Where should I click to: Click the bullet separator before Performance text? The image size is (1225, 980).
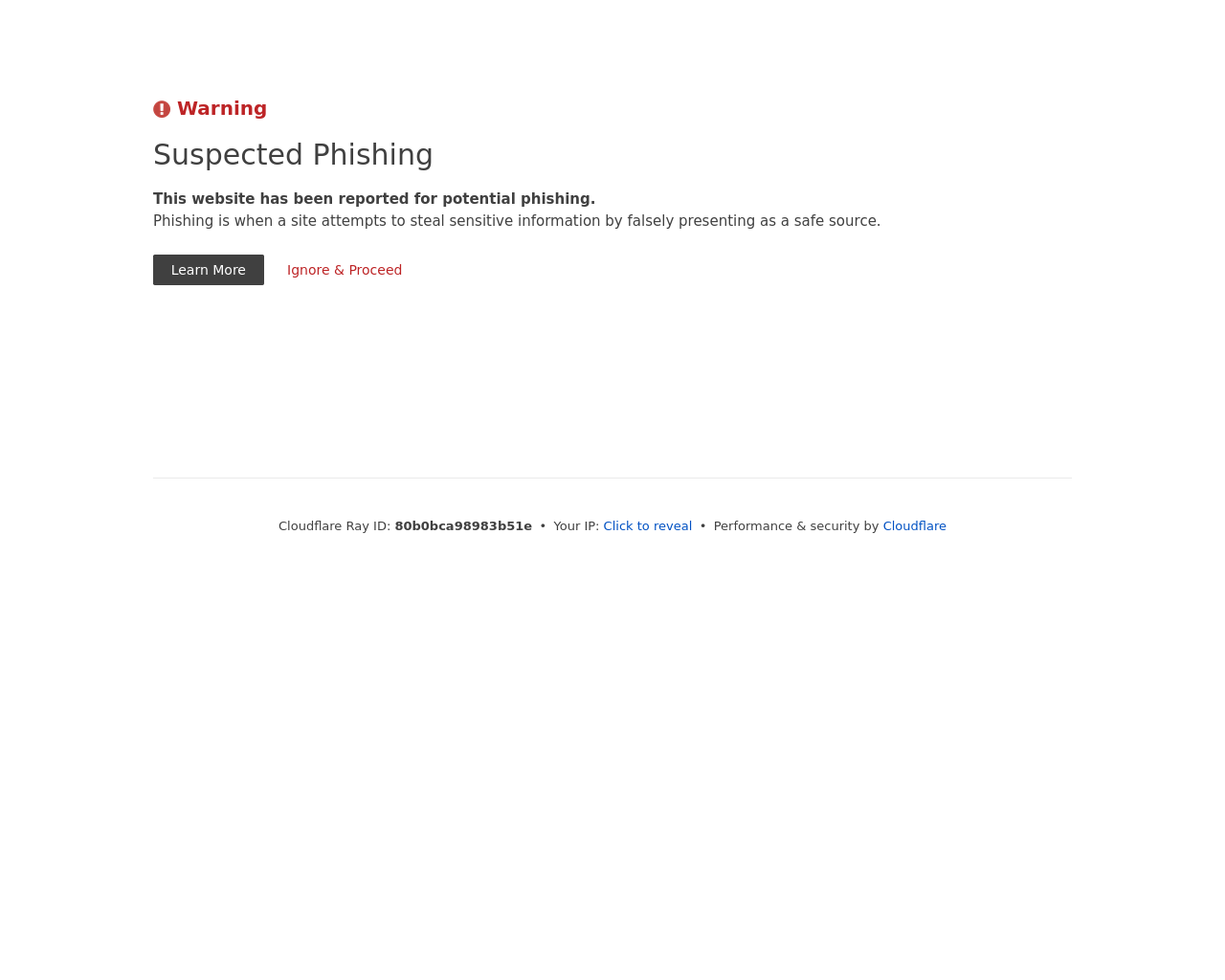(702, 525)
